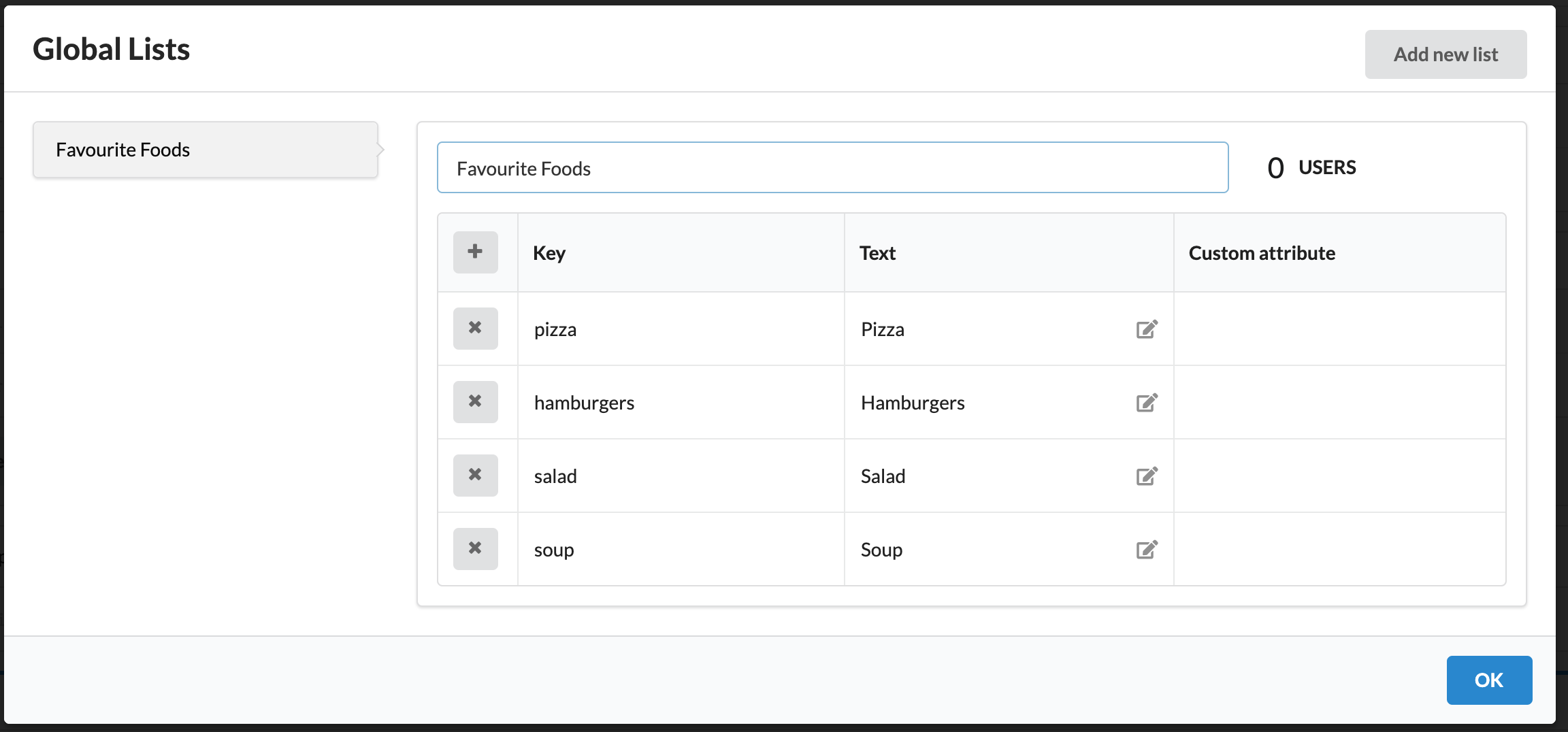Select the Favourite Foods list in the sidebar

click(x=203, y=150)
